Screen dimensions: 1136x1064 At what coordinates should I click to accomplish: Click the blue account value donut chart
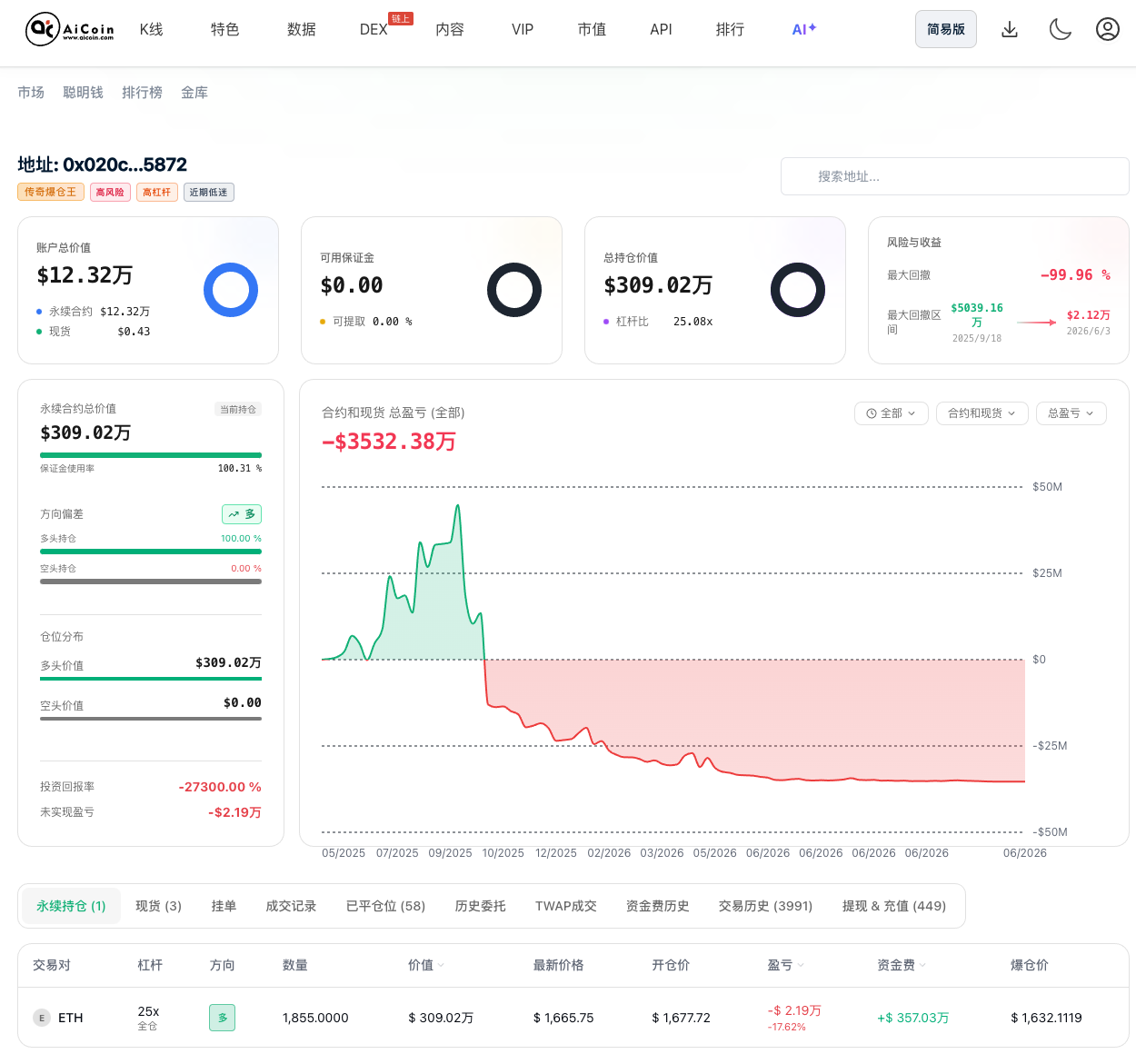pos(231,290)
